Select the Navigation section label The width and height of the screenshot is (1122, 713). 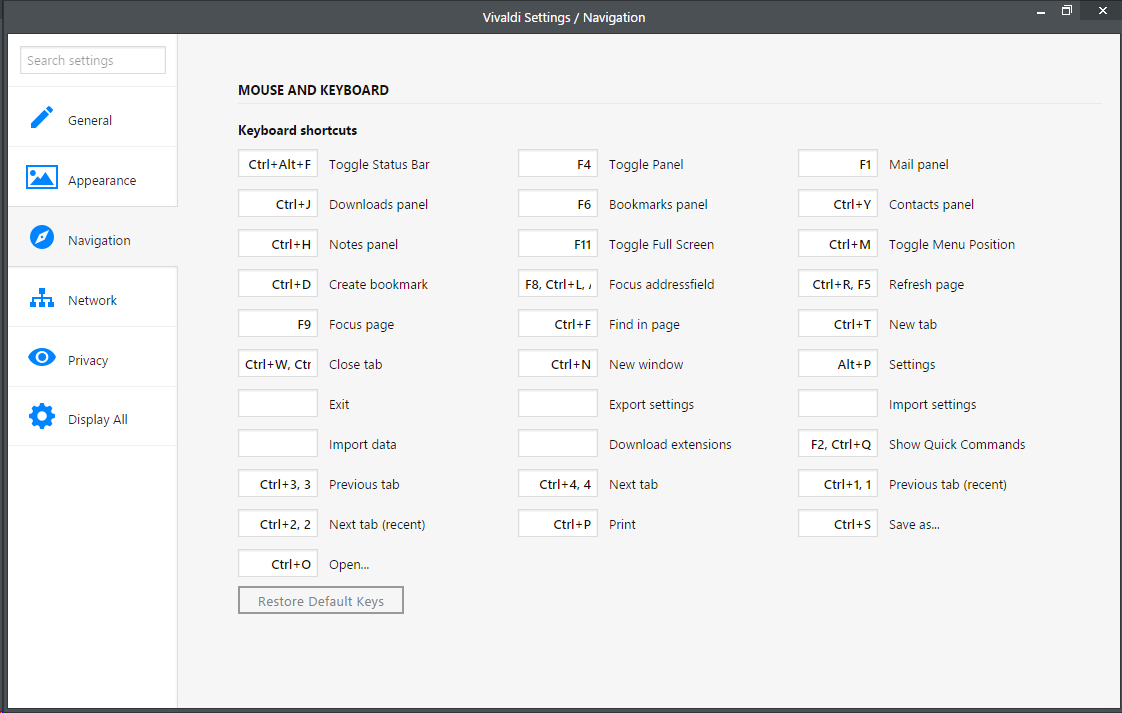tap(99, 241)
